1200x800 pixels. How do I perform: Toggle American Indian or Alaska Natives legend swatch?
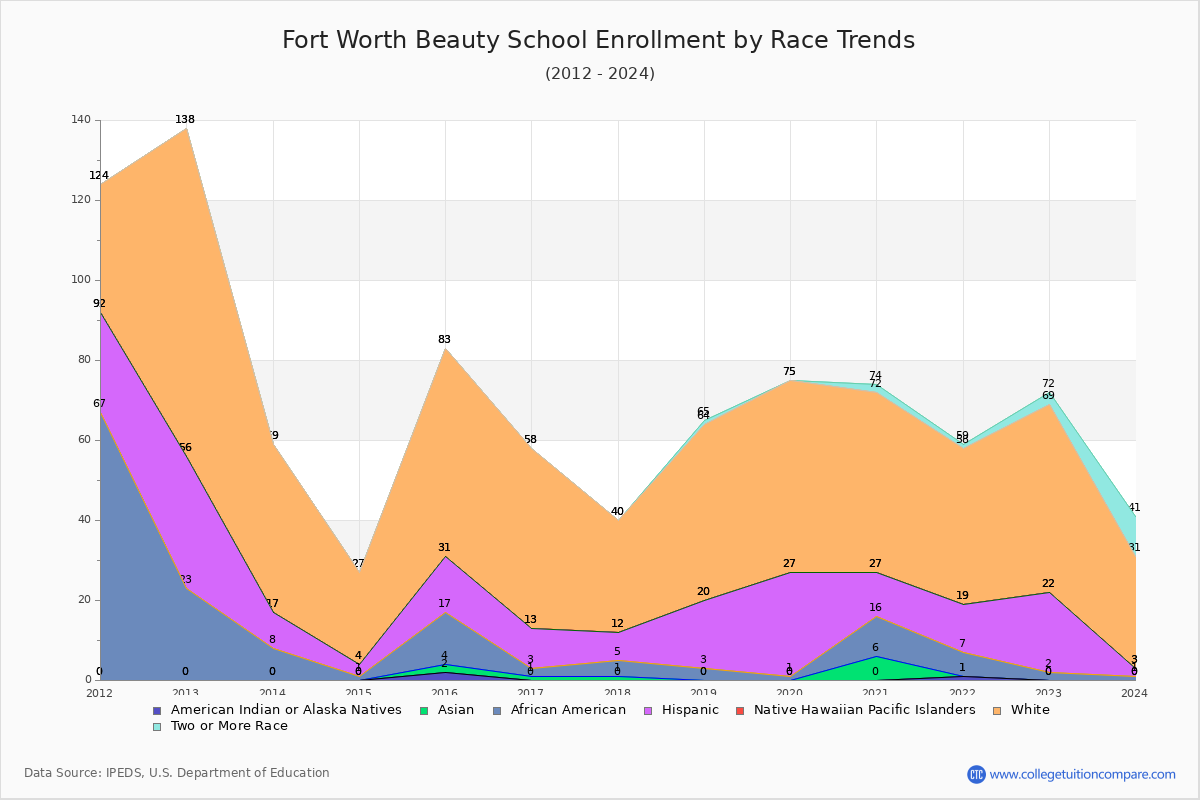tap(157, 710)
